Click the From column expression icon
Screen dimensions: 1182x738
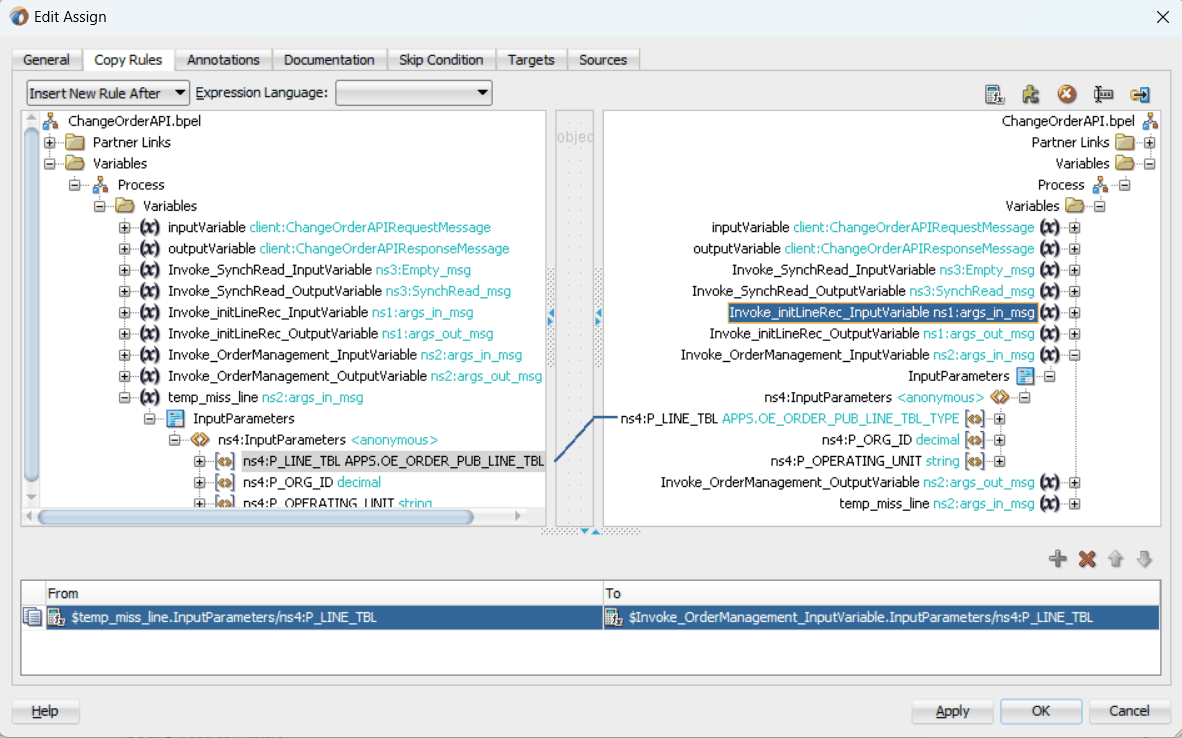pyautogui.click(x=57, y=617)
